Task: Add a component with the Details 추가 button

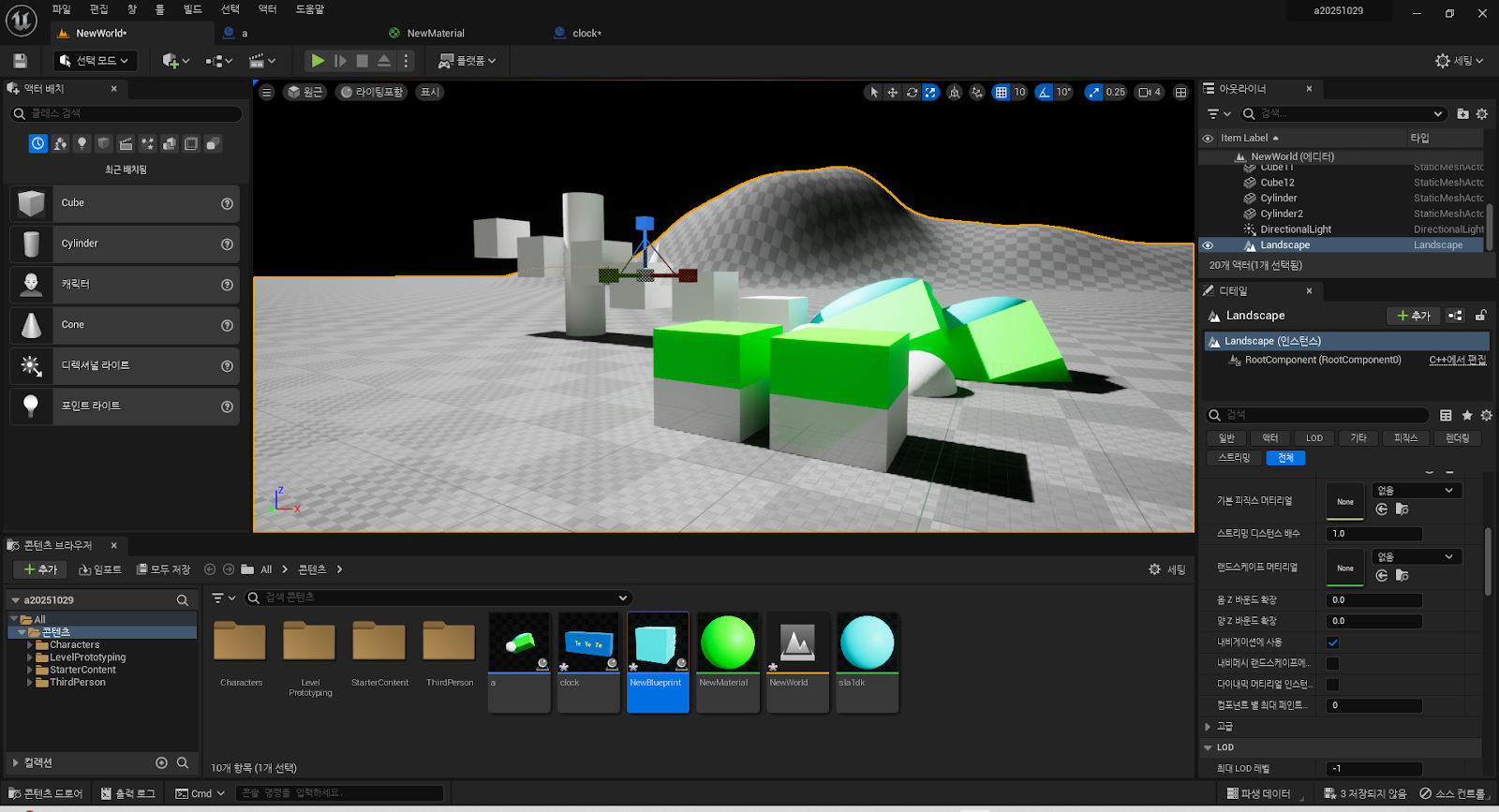Action: click(1414, 316)
